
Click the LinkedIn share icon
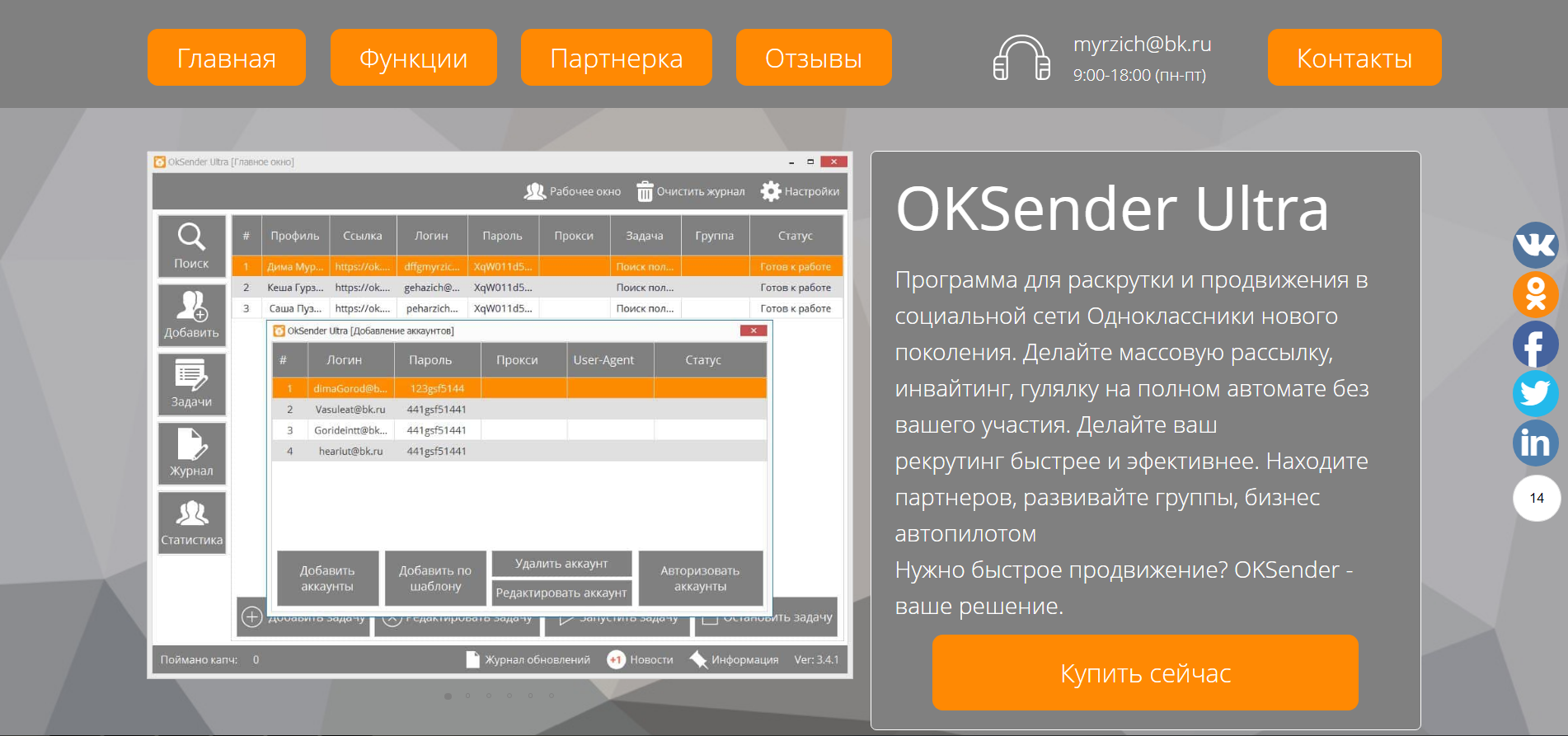[x=1535, y=443]
